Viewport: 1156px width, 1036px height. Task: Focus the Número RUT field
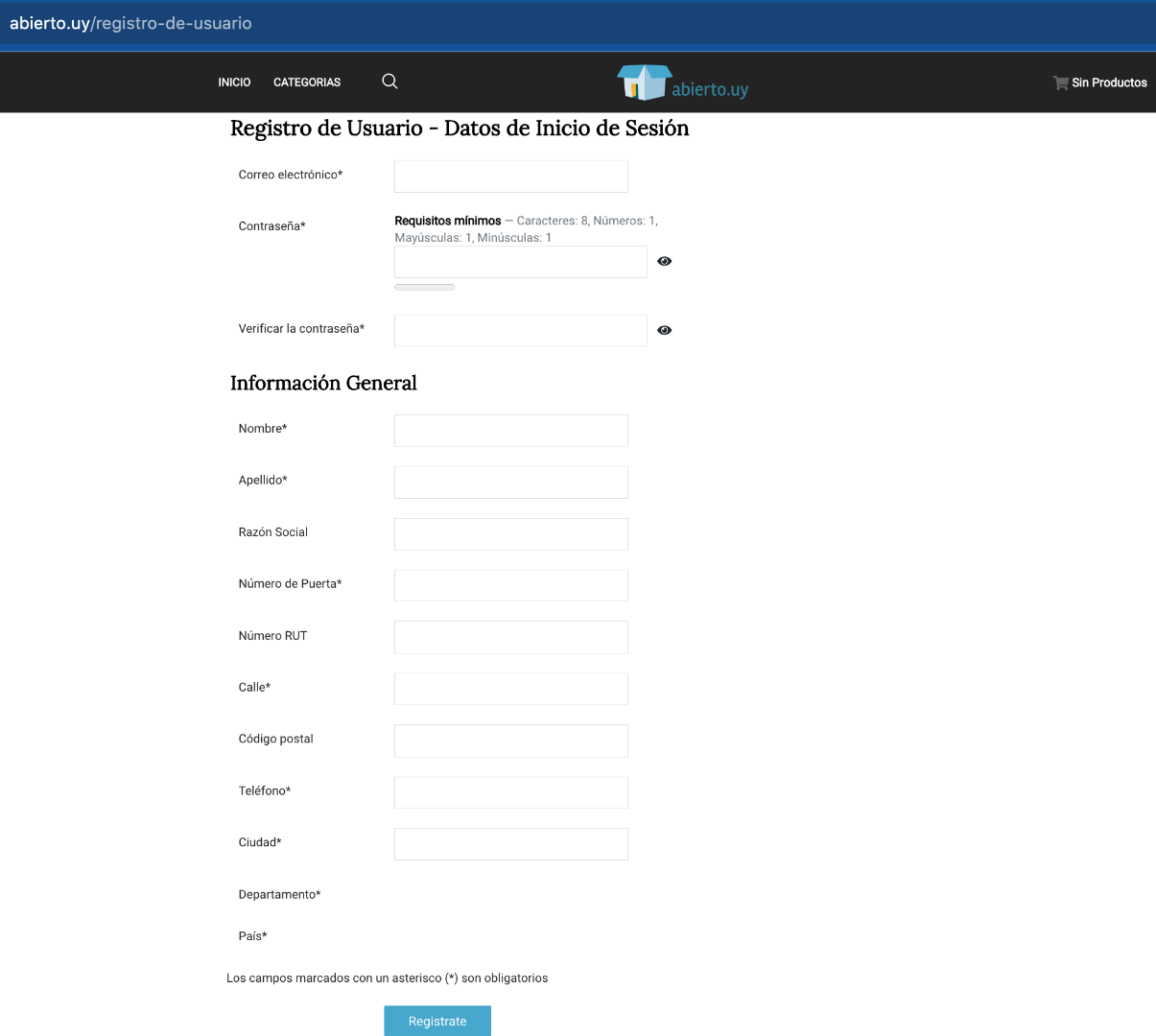(511, 637)
